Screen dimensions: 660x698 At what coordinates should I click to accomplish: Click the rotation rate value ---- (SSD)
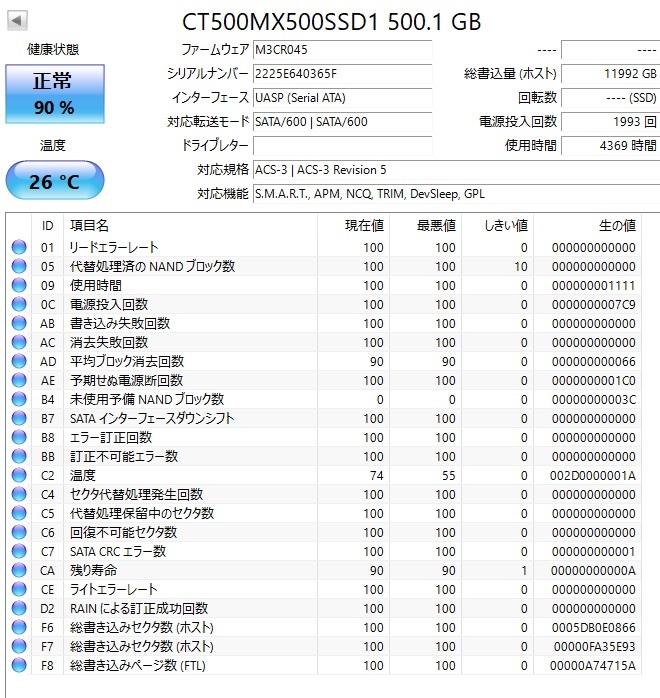pyautogui.click(x=611, y=98)
